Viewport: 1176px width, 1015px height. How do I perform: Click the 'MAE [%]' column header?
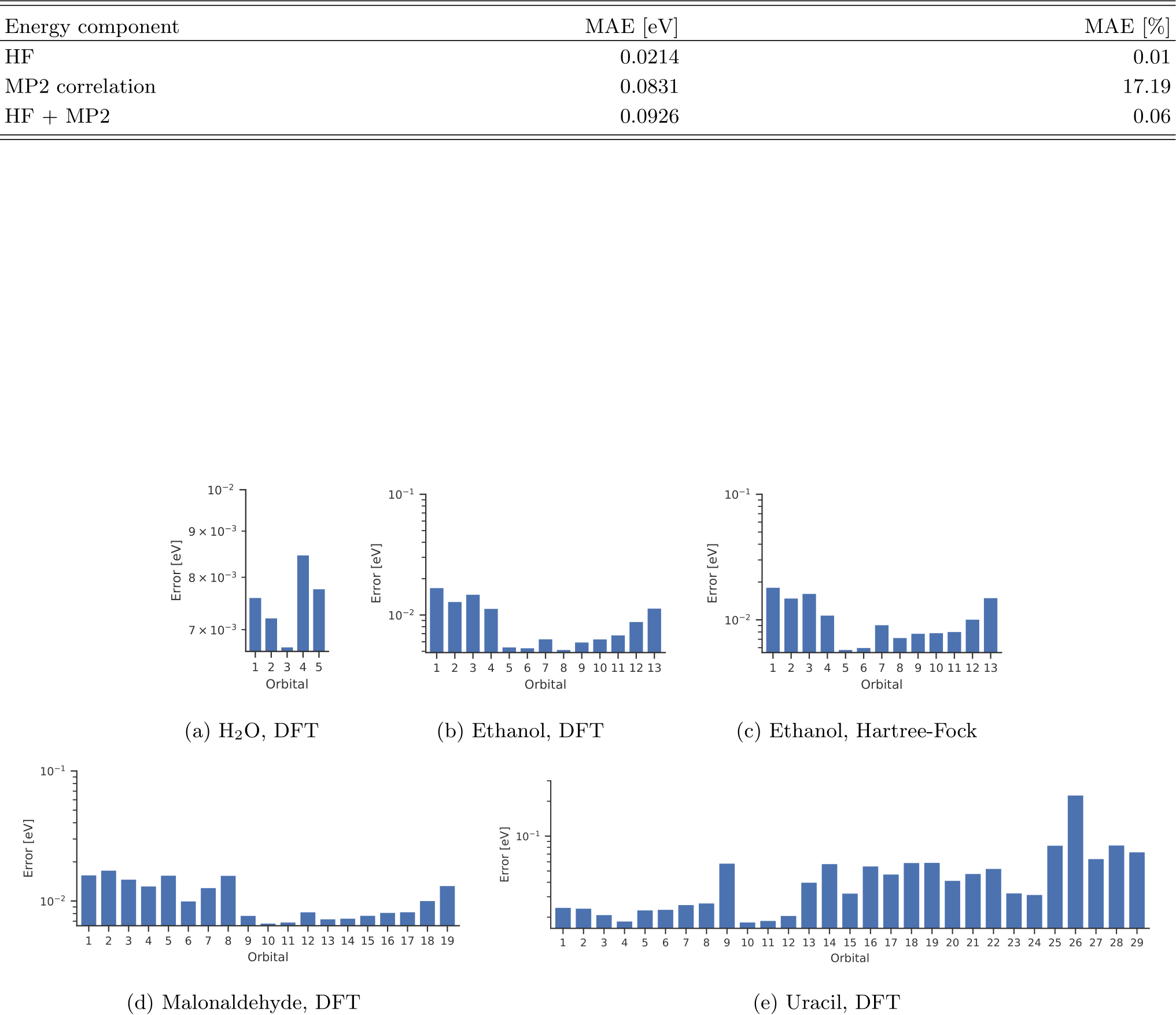[x=1127, y=27]
